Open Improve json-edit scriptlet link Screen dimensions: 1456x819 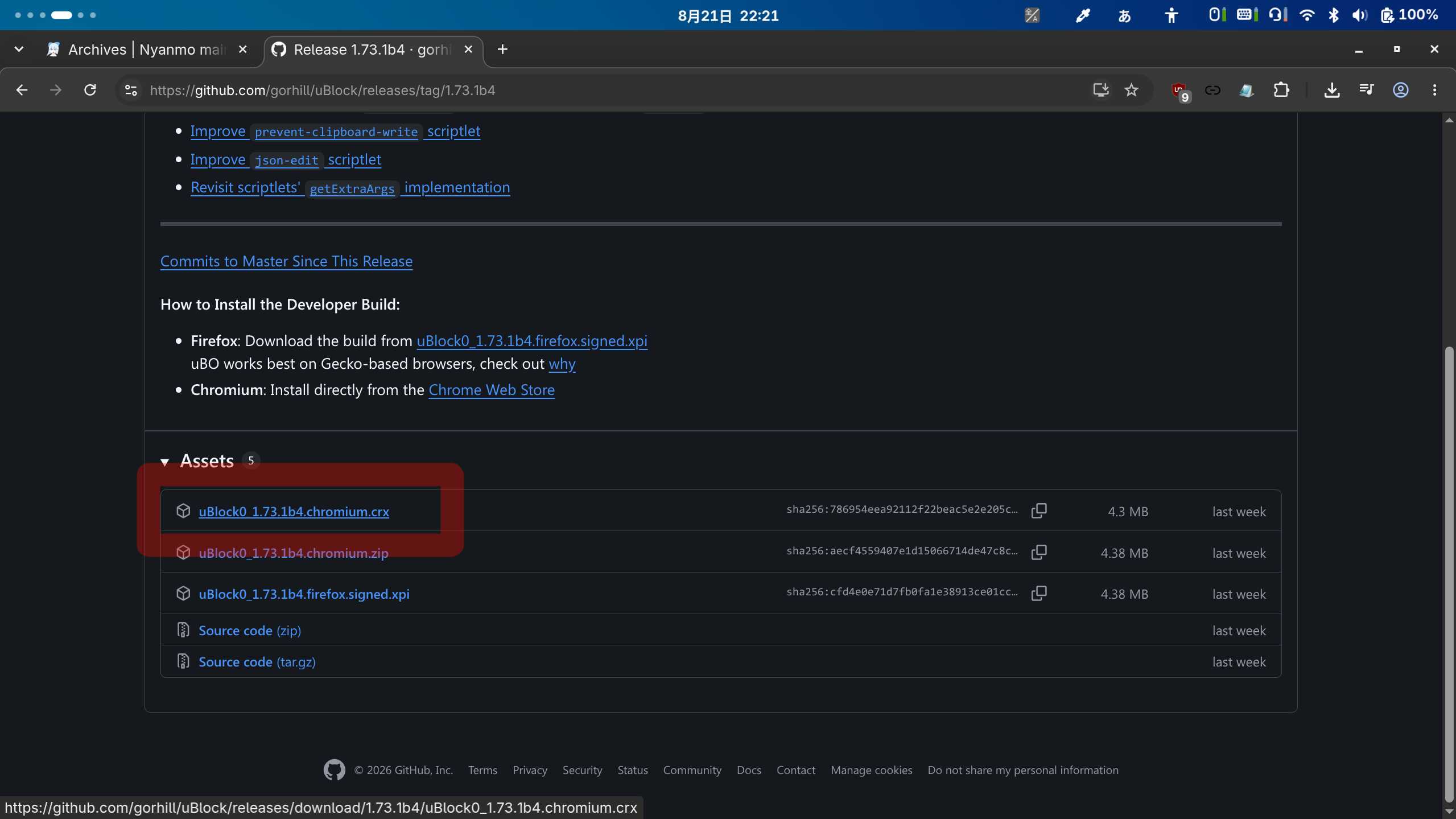[x=286, y=159]
